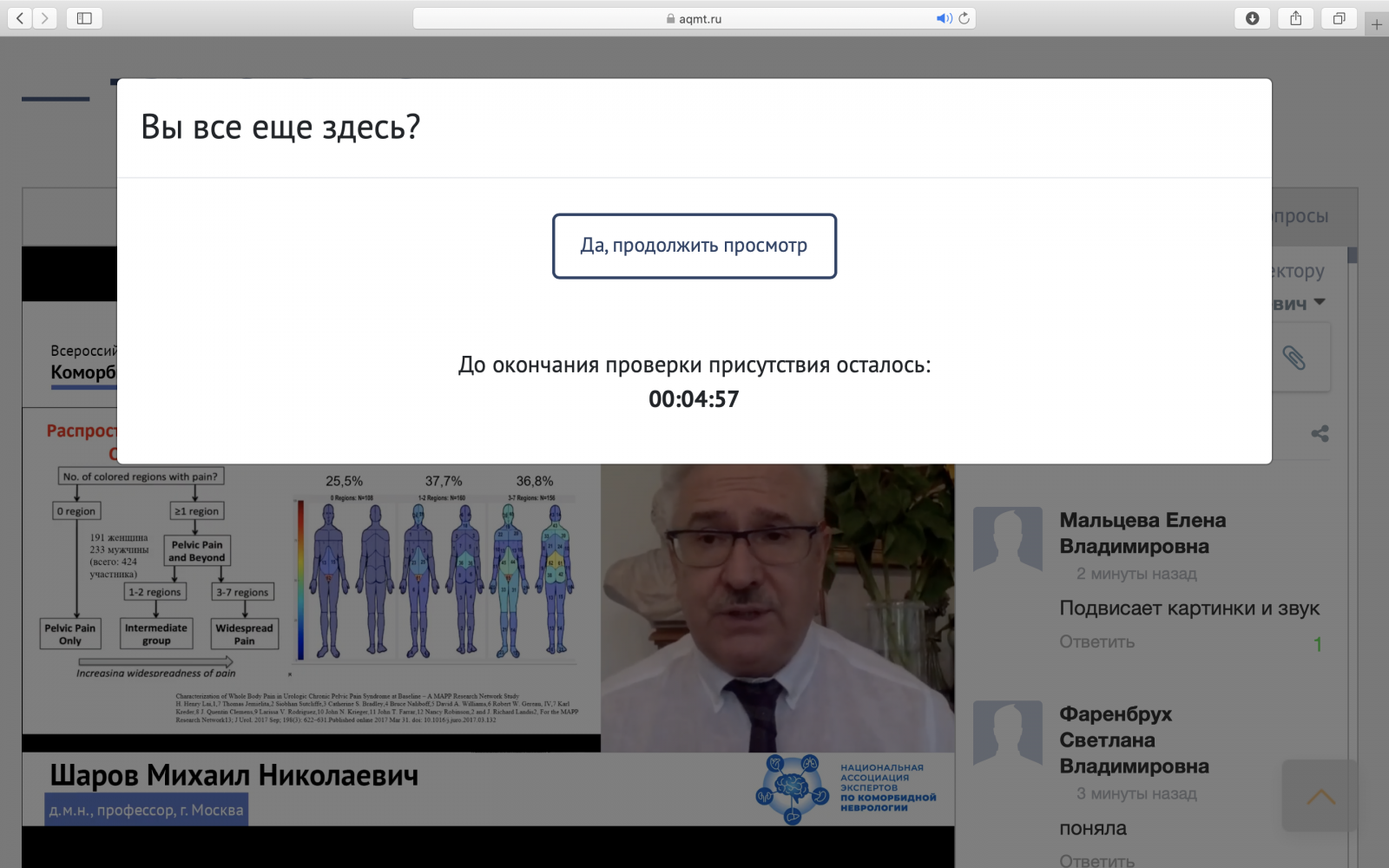The image size is (1389, 868).
Task: Click 'Ответить' under Мальцева's comment
Action: click(x=1096, y=641)
